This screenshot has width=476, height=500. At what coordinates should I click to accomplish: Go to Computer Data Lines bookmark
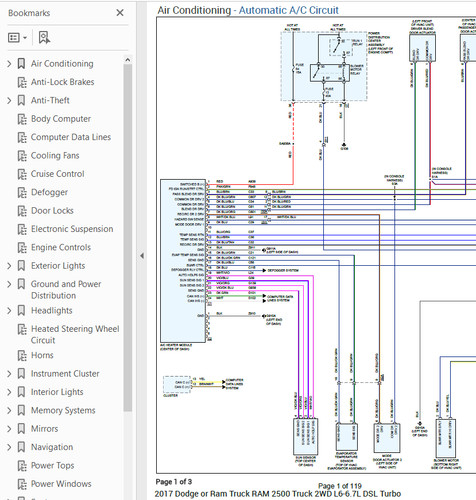click(71, 137)
